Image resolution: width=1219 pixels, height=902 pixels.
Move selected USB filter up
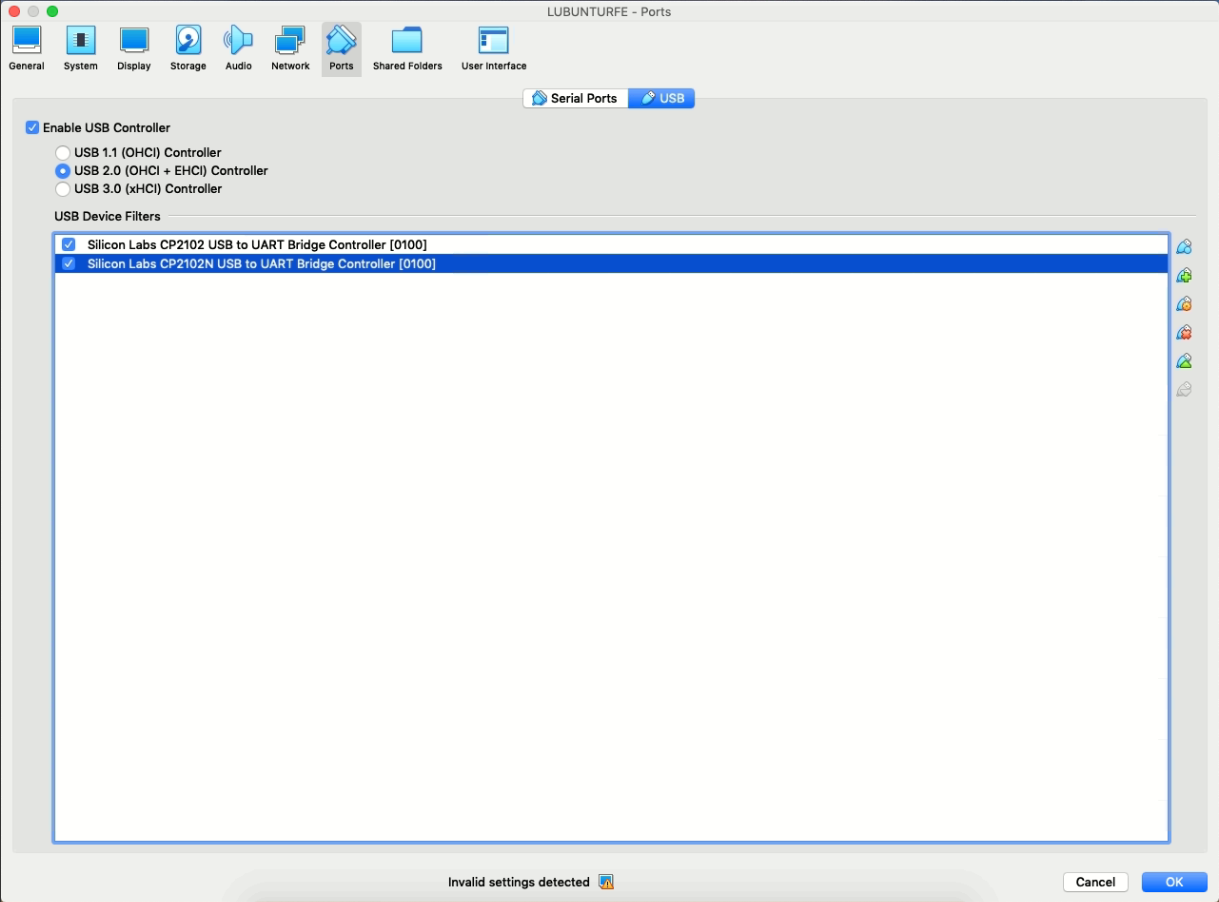1184,361
